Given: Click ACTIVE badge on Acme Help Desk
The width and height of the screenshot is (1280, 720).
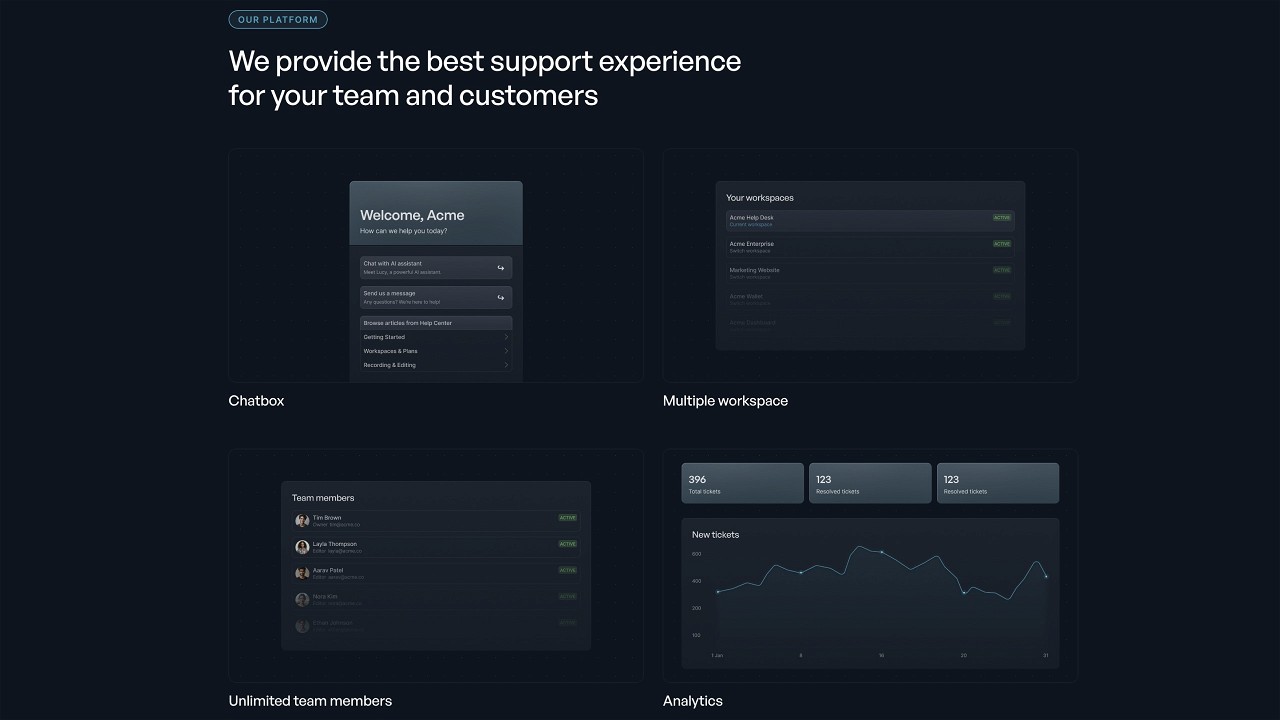Looking at the screenshot, I should click(1002, 217).
